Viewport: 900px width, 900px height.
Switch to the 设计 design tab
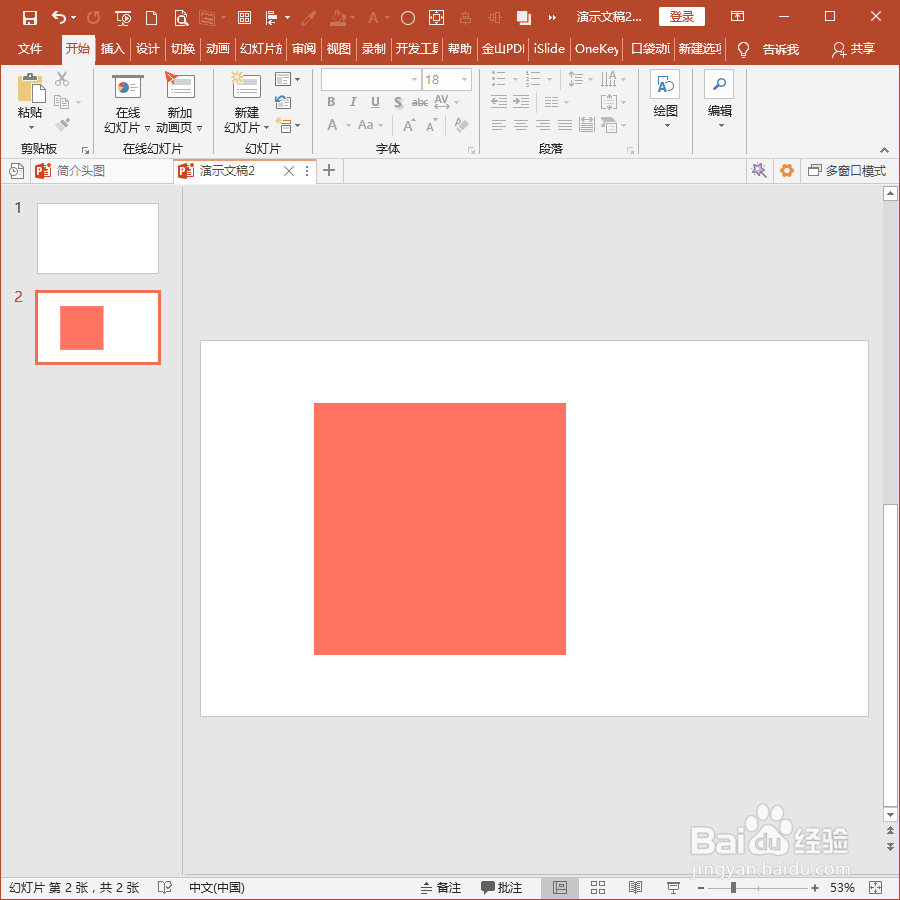click(x=148, y=49)
